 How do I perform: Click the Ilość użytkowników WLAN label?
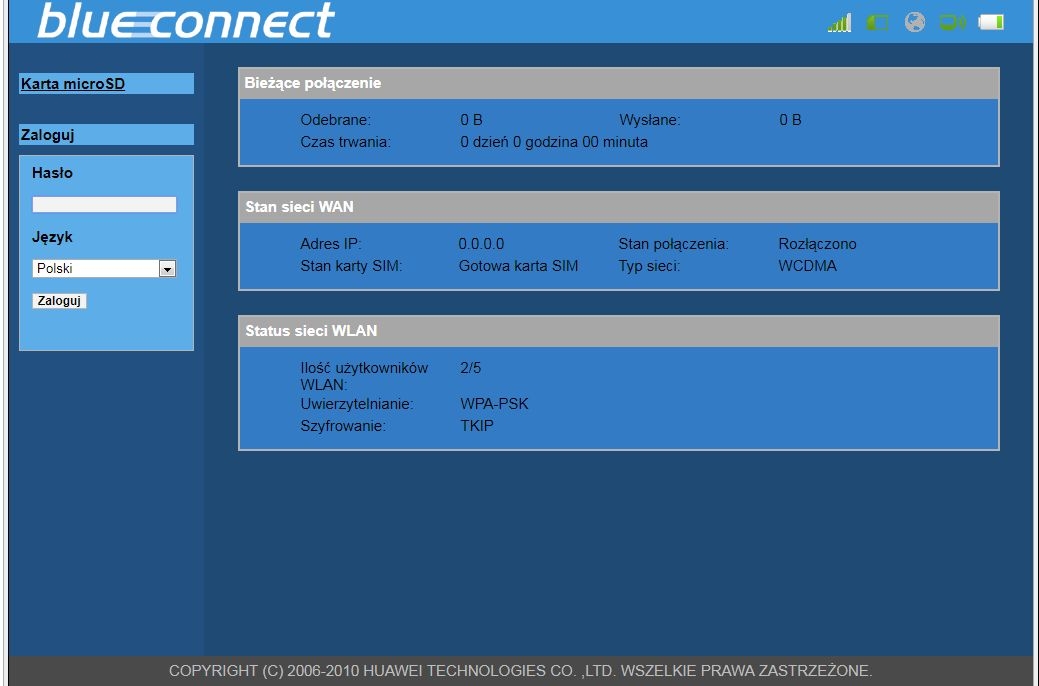[x=364, y=376]
